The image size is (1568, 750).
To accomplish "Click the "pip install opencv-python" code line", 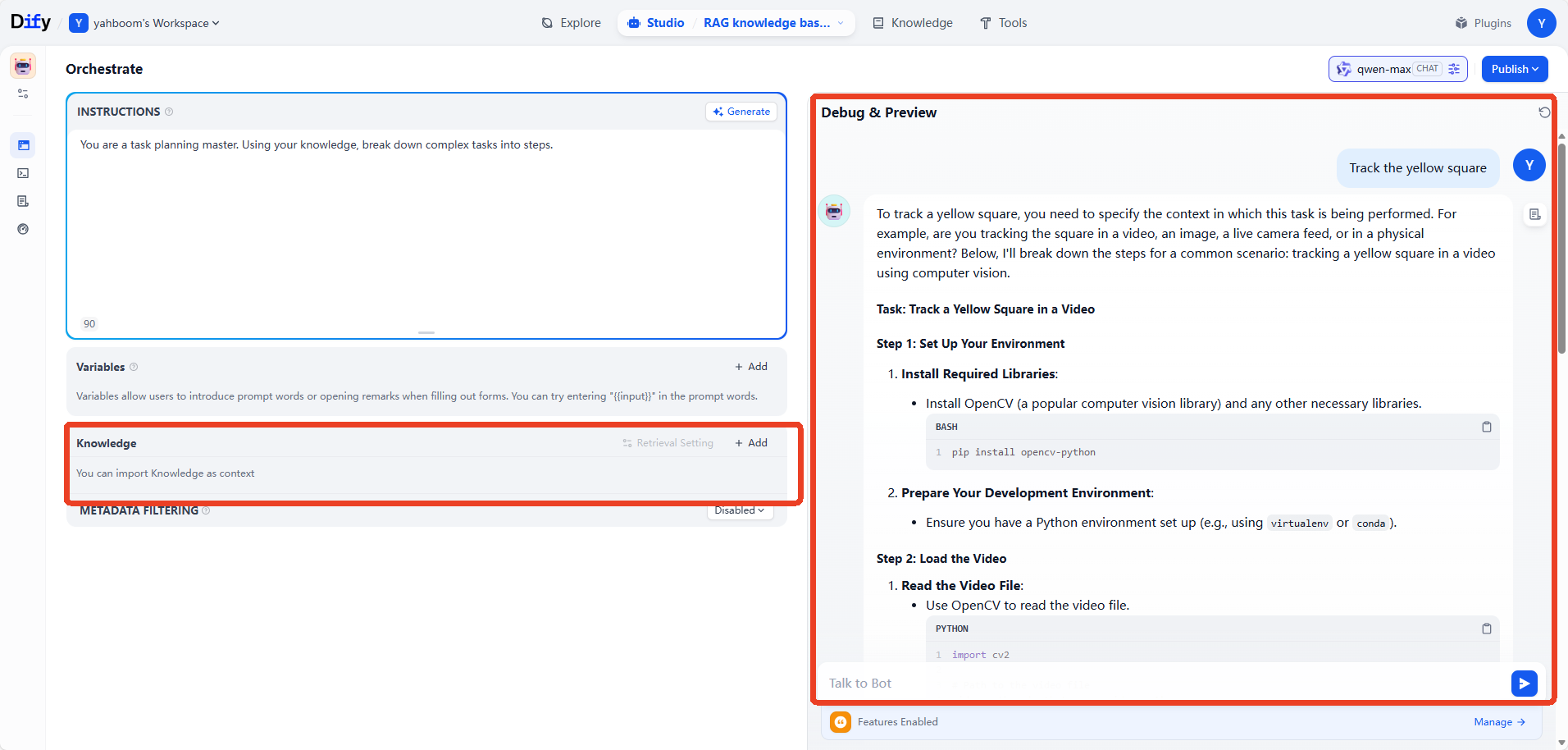I will (x=1023, y=452).
